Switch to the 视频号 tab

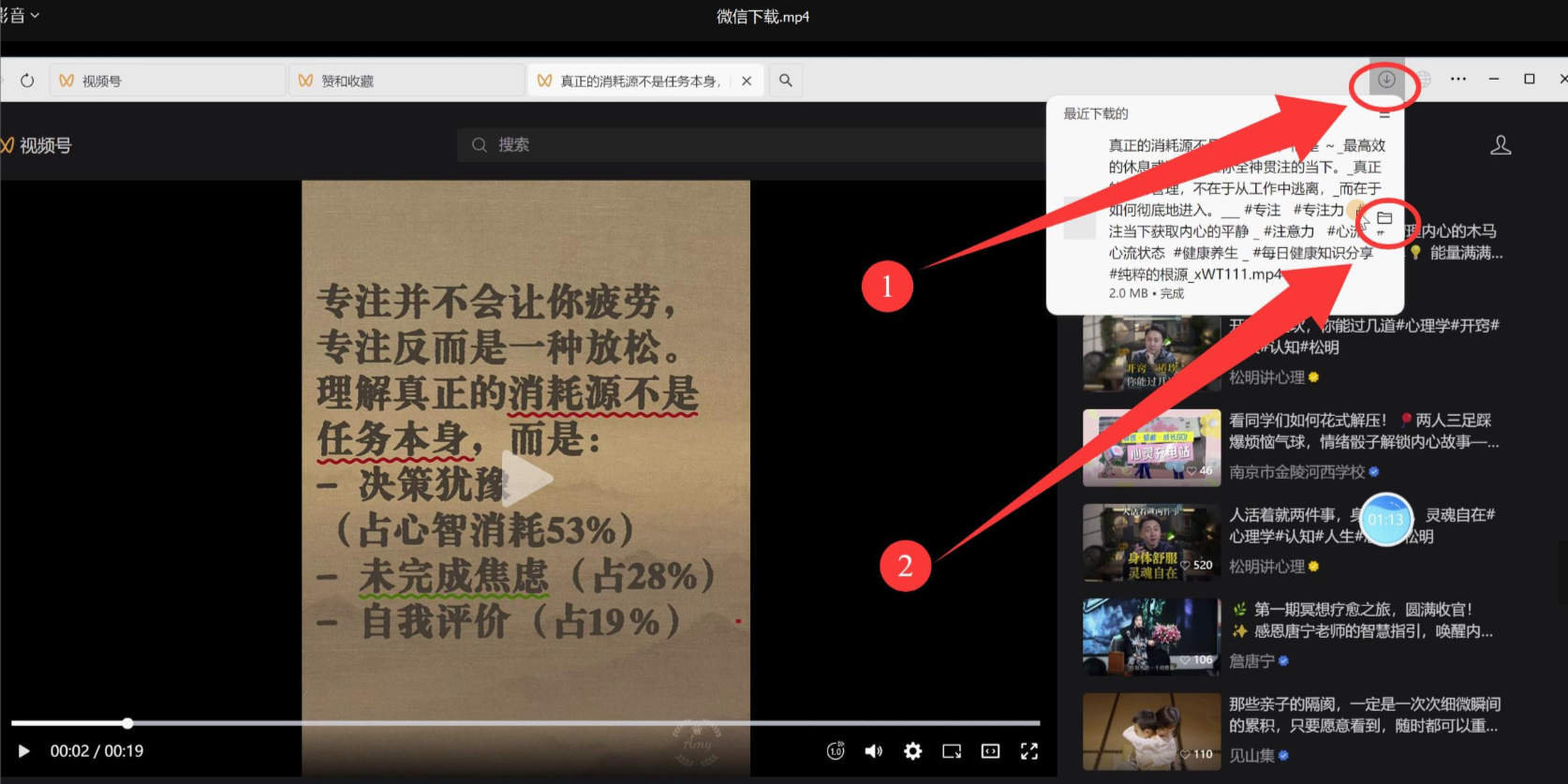point(101,81)
